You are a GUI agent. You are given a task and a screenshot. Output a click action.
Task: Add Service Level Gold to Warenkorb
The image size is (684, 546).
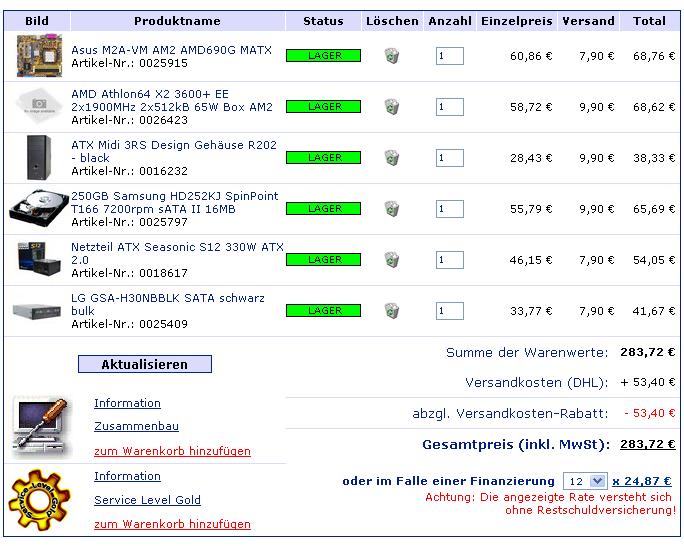tap(172, 524)
